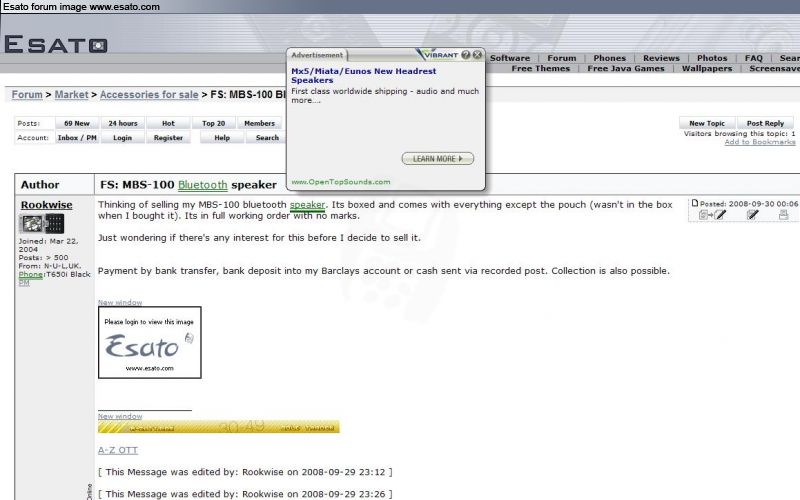
Task: Click the Register button
Action: click(x=168, y=138)
